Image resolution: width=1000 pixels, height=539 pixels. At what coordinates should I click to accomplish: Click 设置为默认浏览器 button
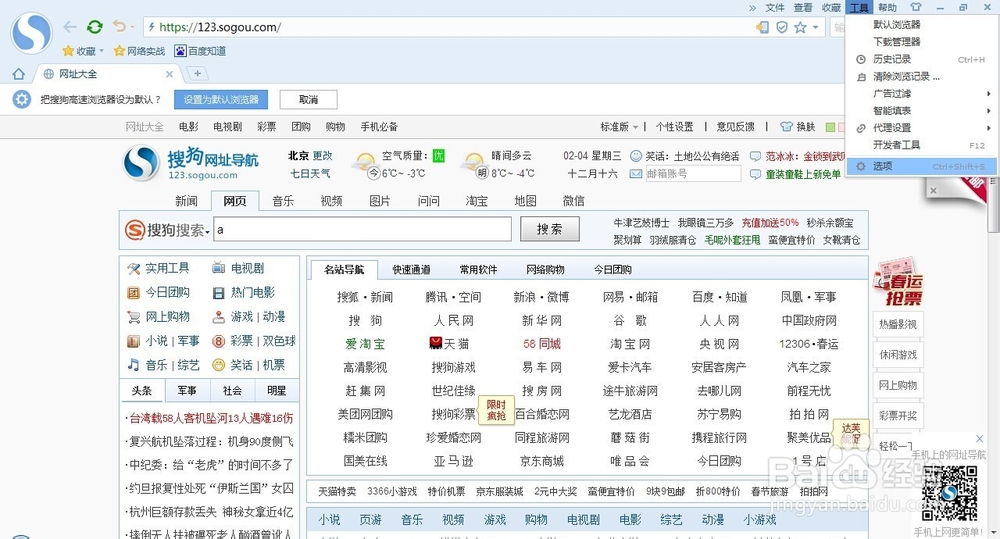pos(221,100)
